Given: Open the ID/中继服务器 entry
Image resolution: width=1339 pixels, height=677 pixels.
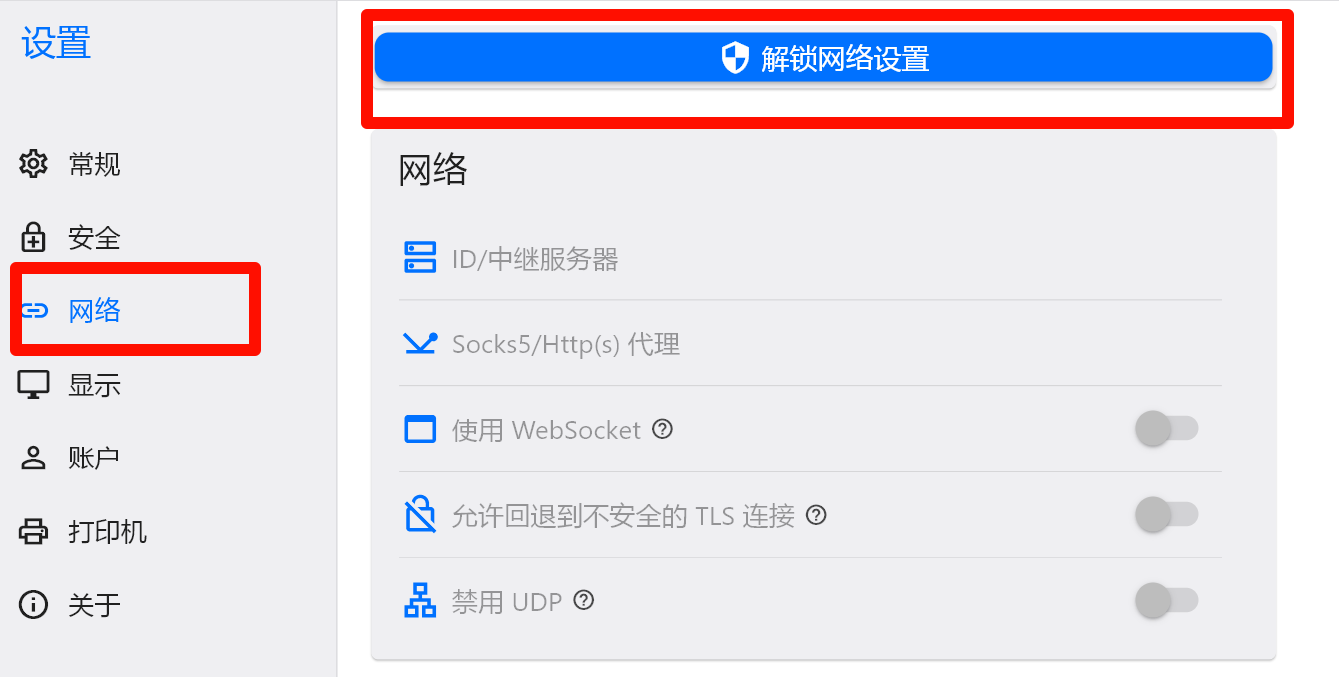Looking at the screenshot, I should tap(810, 258).
